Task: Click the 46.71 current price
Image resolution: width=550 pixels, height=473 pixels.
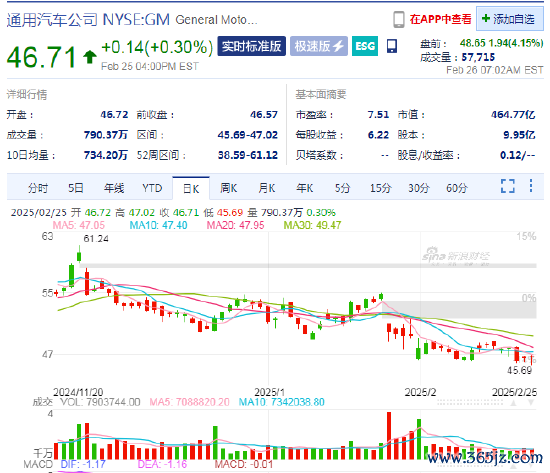Action: click(x=41, y=57)
